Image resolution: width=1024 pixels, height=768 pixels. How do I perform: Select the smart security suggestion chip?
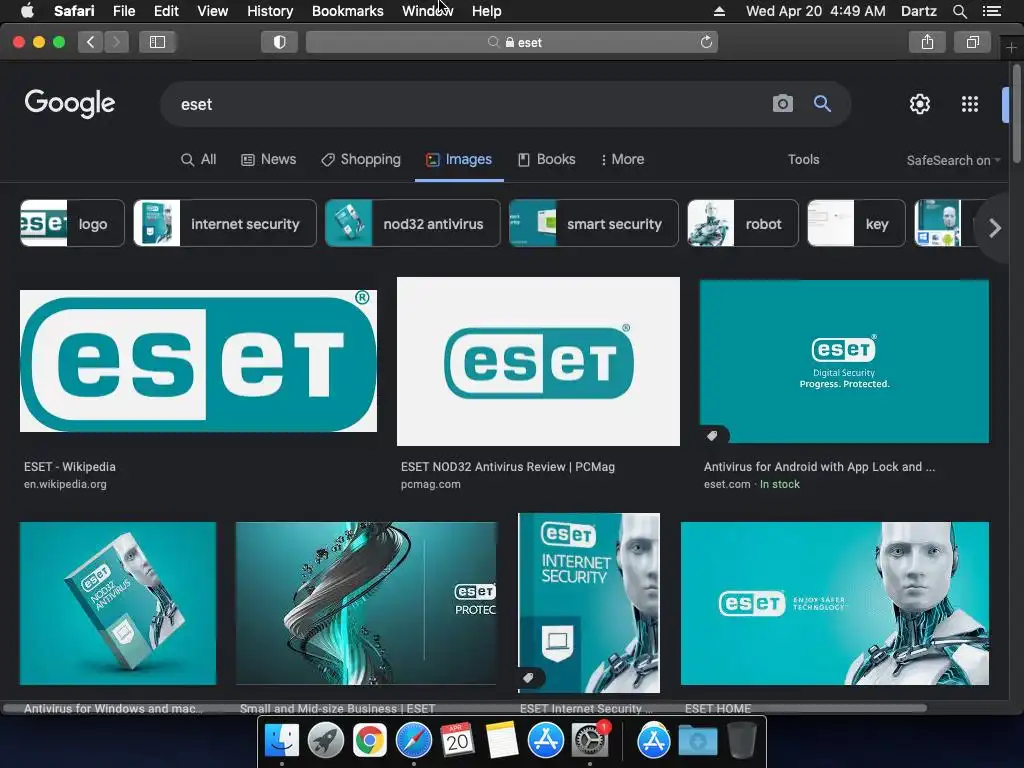click(594, 223)
